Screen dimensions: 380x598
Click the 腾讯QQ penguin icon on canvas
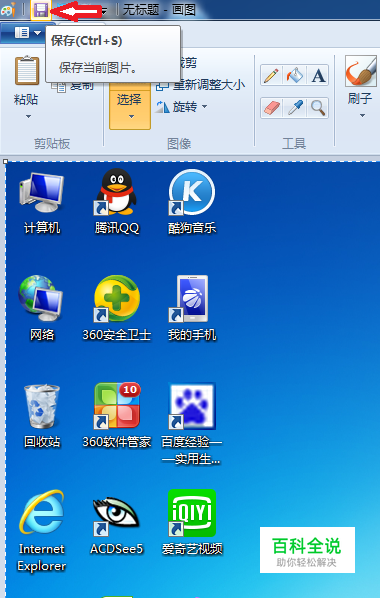pyautogui.click(x=117, y=191)
